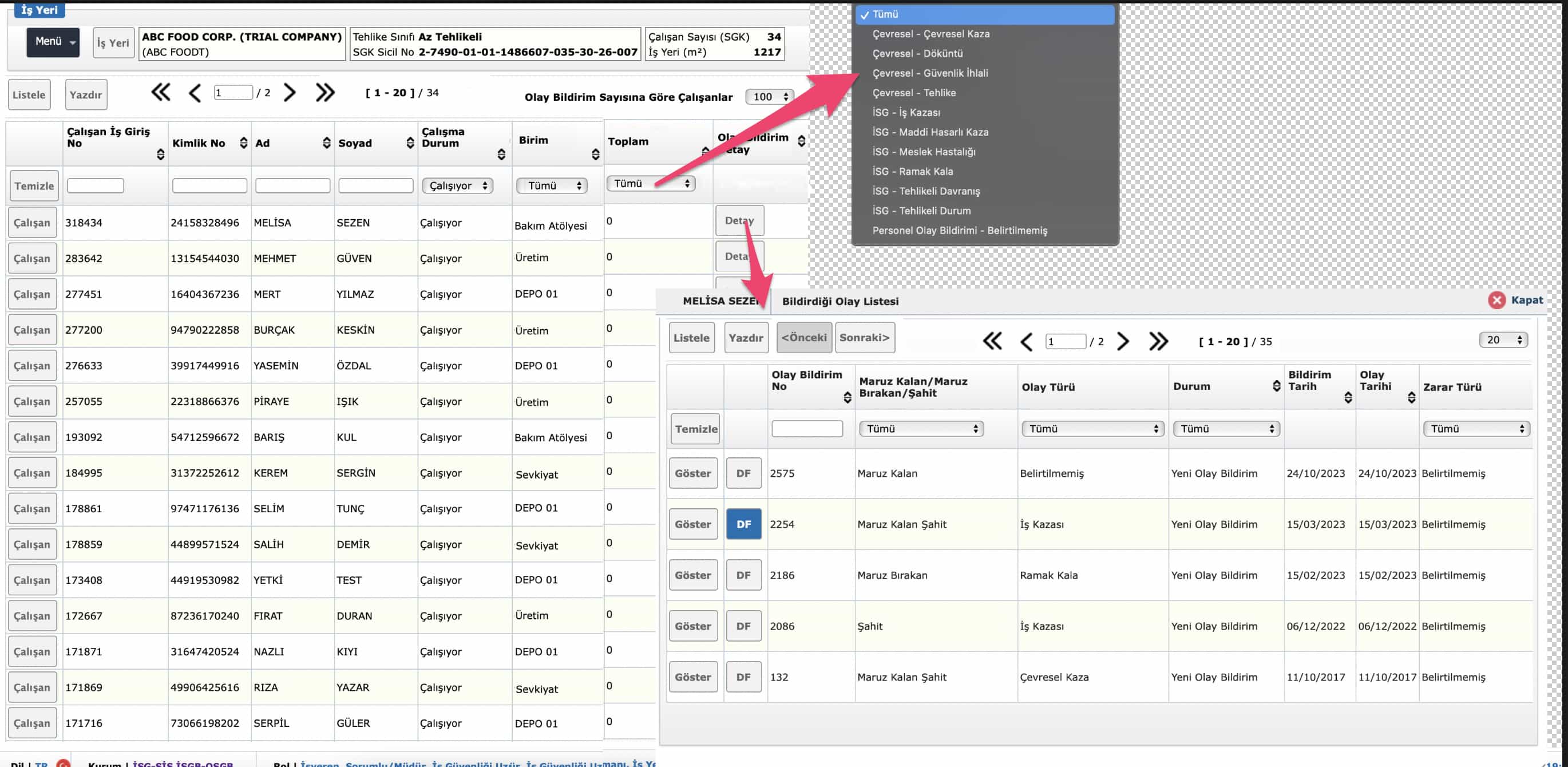
Task: Go to next page of Olay Listesi
Action: pyautogui.click(x=1123, y=341)
